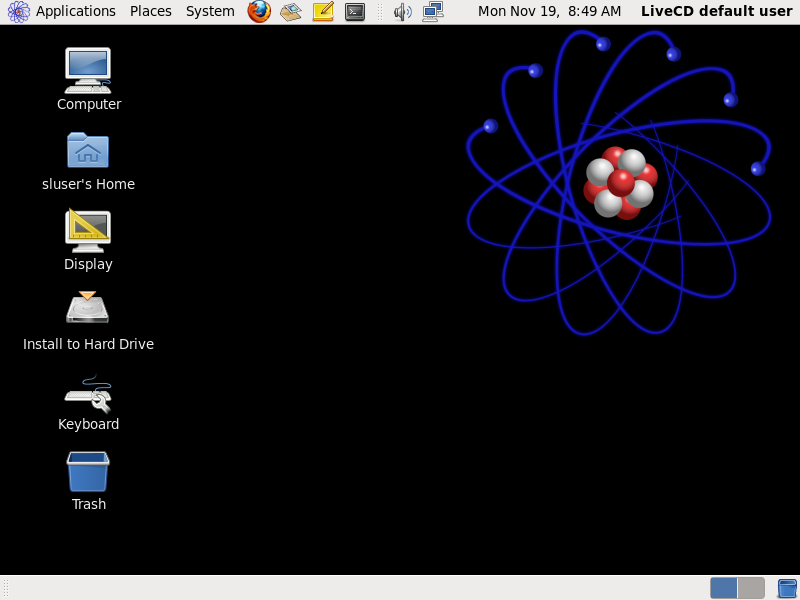Click the mail client launcher icon
Viewport: 800px width, 600px height.
click(x=290, y=11)
